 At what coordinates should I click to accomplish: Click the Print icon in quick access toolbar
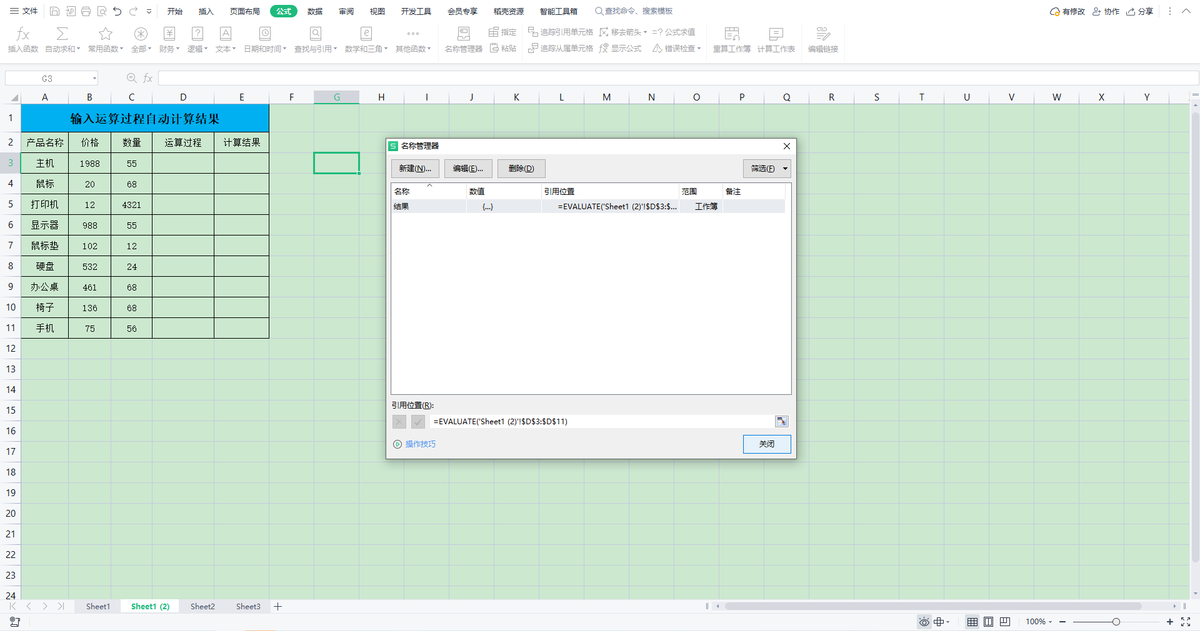point(86,11)
